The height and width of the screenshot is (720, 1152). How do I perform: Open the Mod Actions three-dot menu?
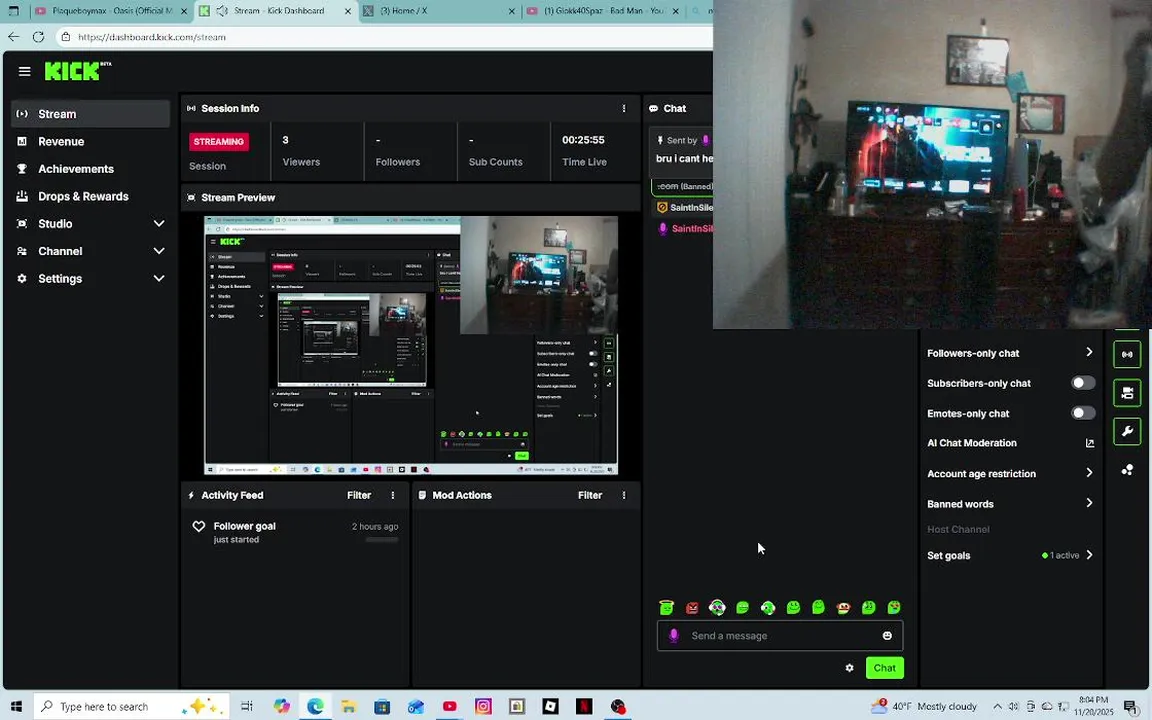[x=624, y=495]
